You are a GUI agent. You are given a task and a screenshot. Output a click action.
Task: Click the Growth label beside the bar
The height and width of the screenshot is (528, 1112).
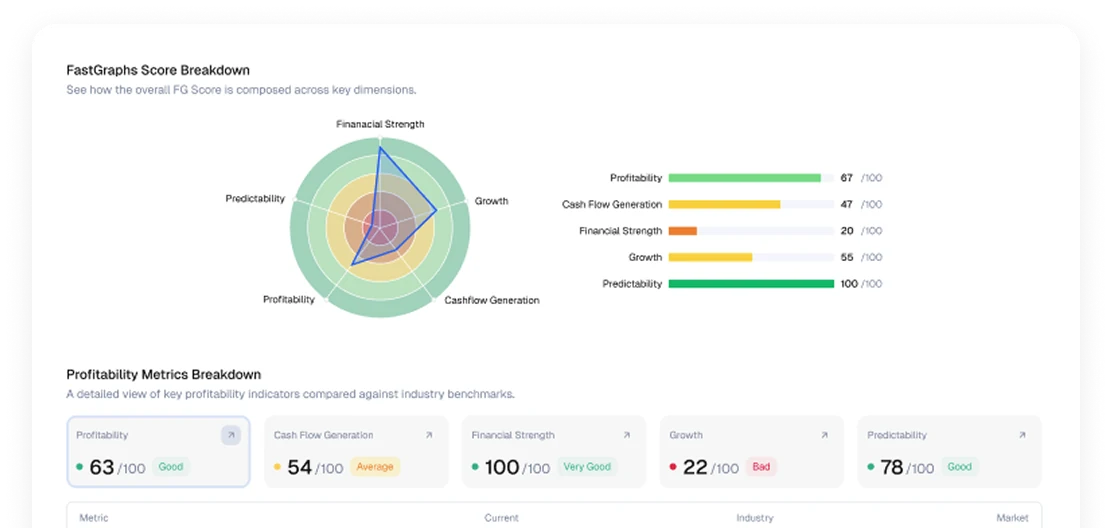click(x=645, y=257)
